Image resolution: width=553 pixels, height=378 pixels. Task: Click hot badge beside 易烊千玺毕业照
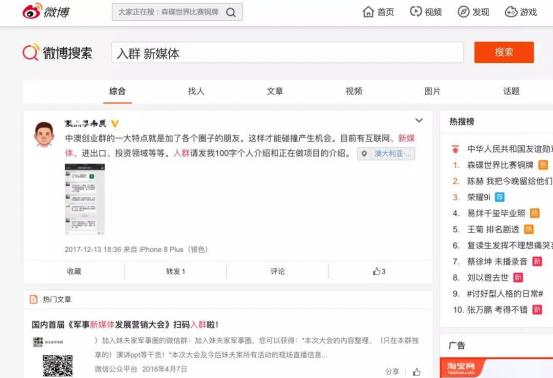(535, 213)
